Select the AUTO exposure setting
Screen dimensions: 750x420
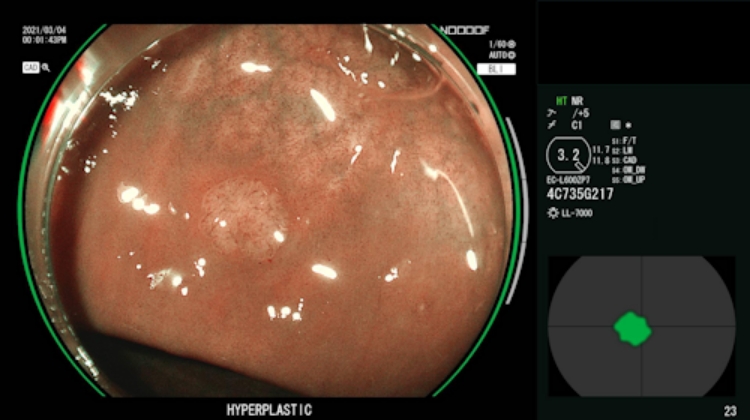click(498, 57)
